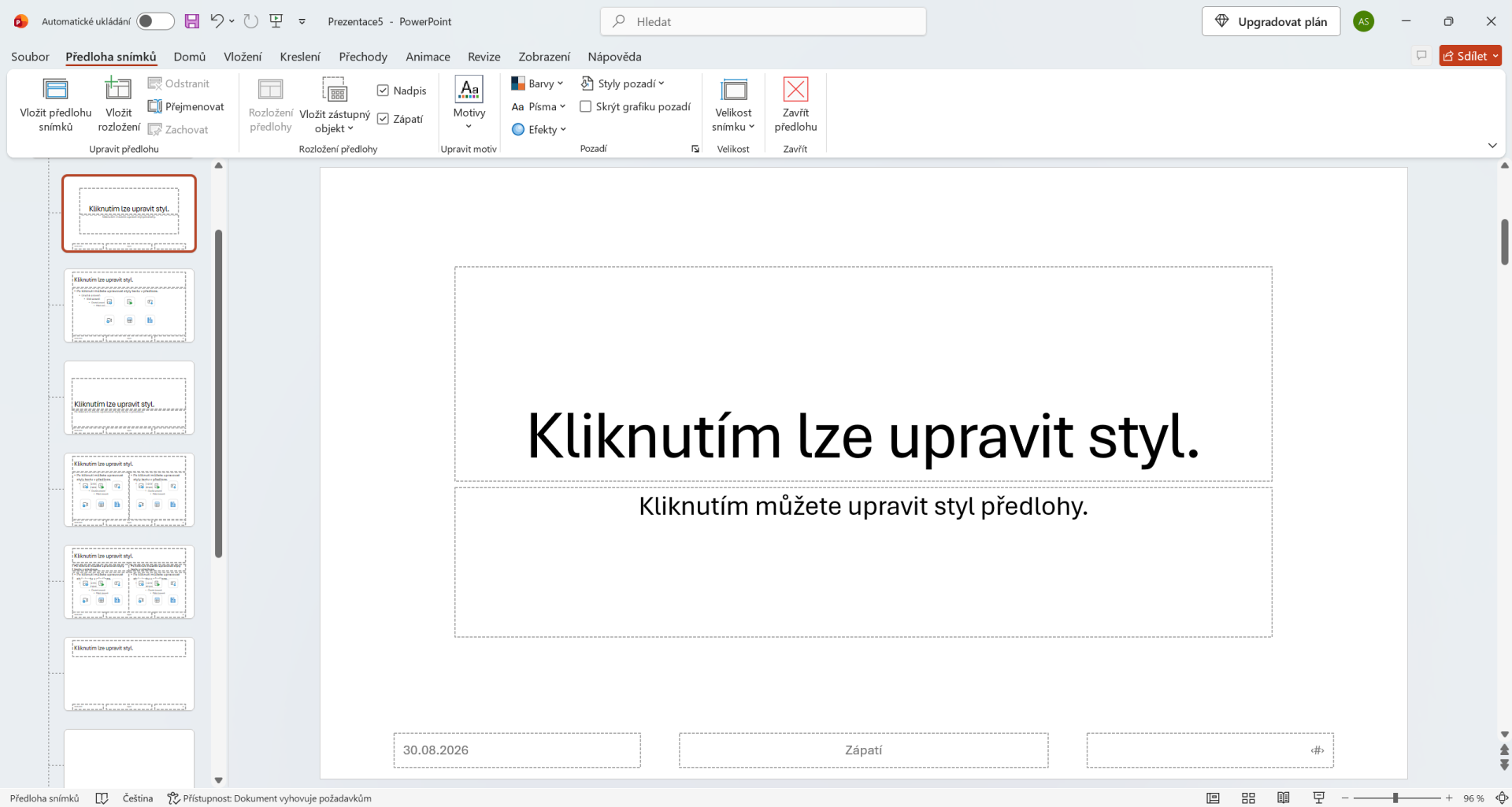Select the title-only layout thumbnail
This screenshot has height=807, width=1512.
pyautogui.click(x=129, y=674)
